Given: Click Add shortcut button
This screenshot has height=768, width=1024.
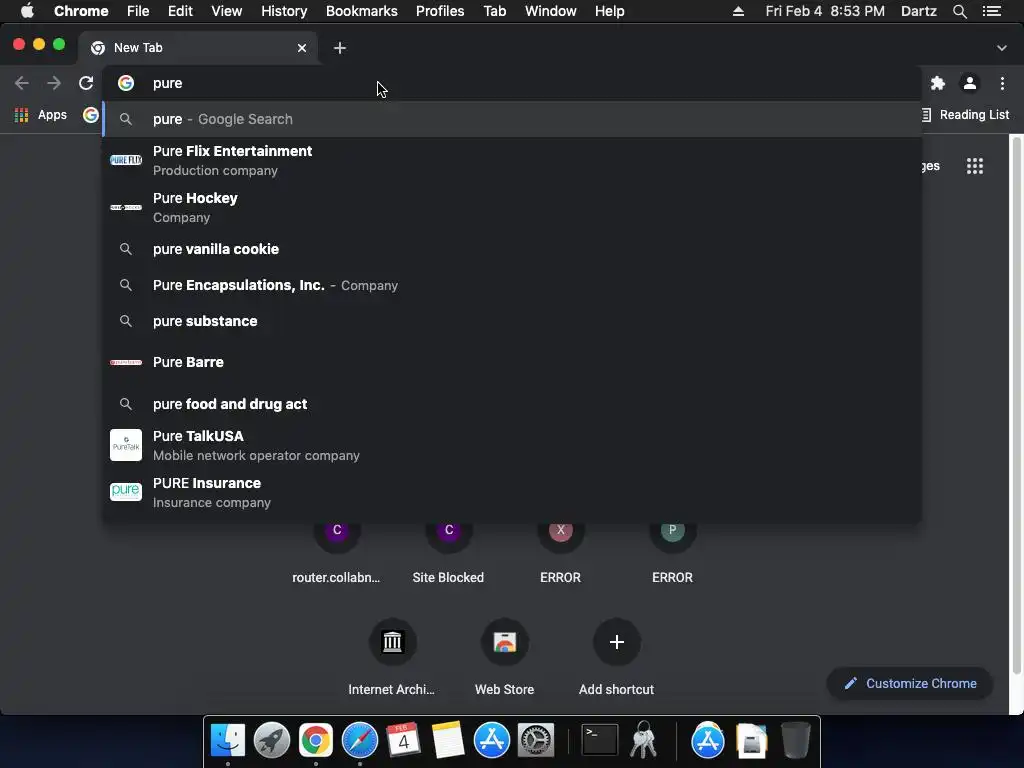Looking at the screenshot, I should (x=616, y=658).
